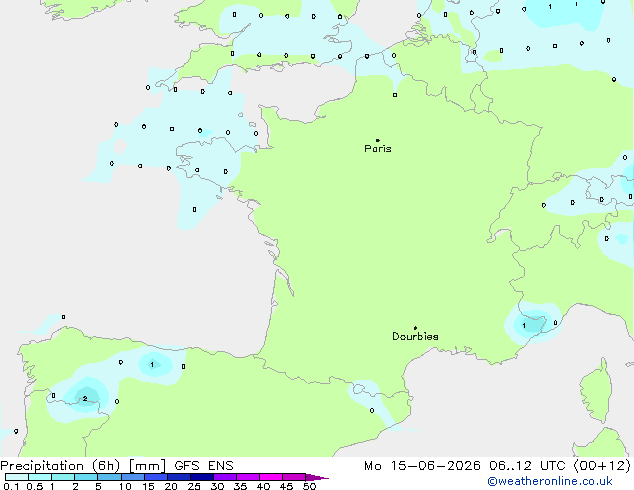This screenshot has width=634, height=490.
Task: Select the 10–15 mm legend color swatch
Action: coord(133,477)
